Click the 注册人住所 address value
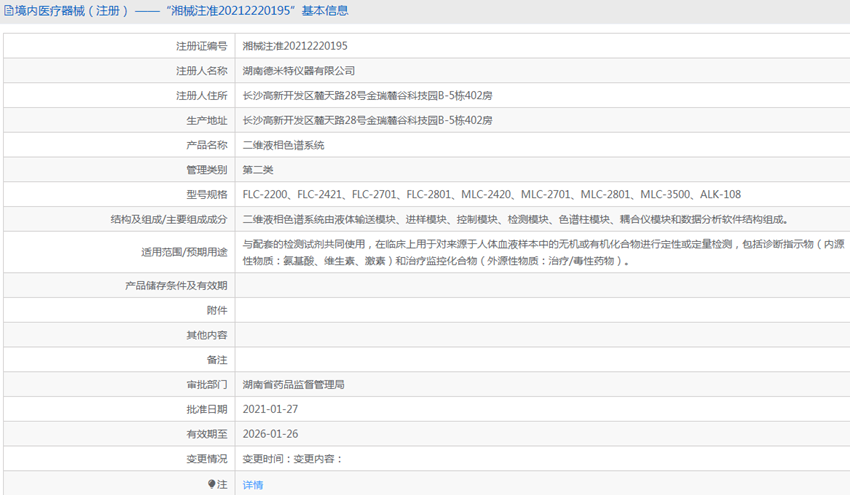This screenshot has width=850, height=495. pyautogui.click(x=367, y=96)
